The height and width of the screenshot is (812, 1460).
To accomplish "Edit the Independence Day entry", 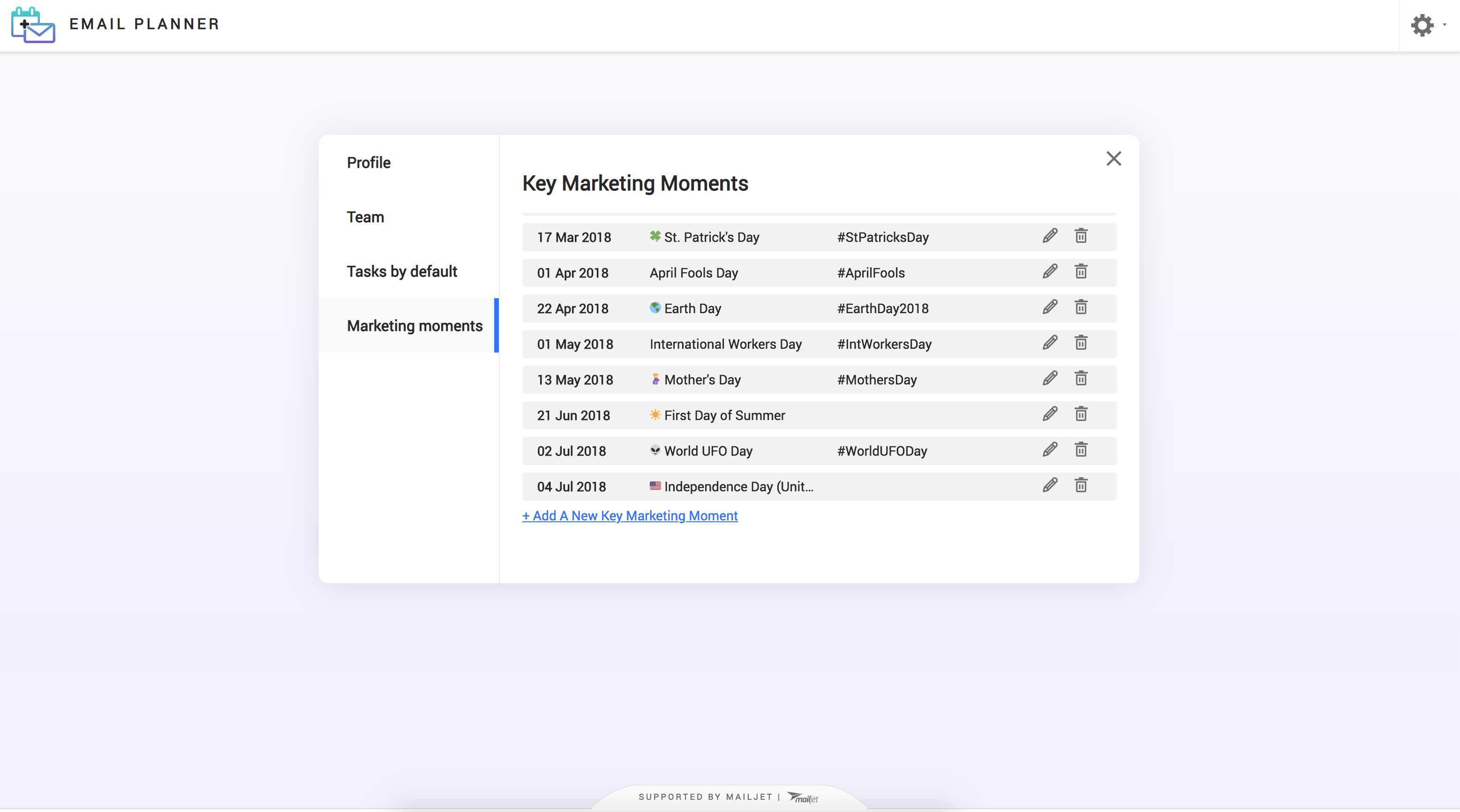I will click(x=1050, y=485).
